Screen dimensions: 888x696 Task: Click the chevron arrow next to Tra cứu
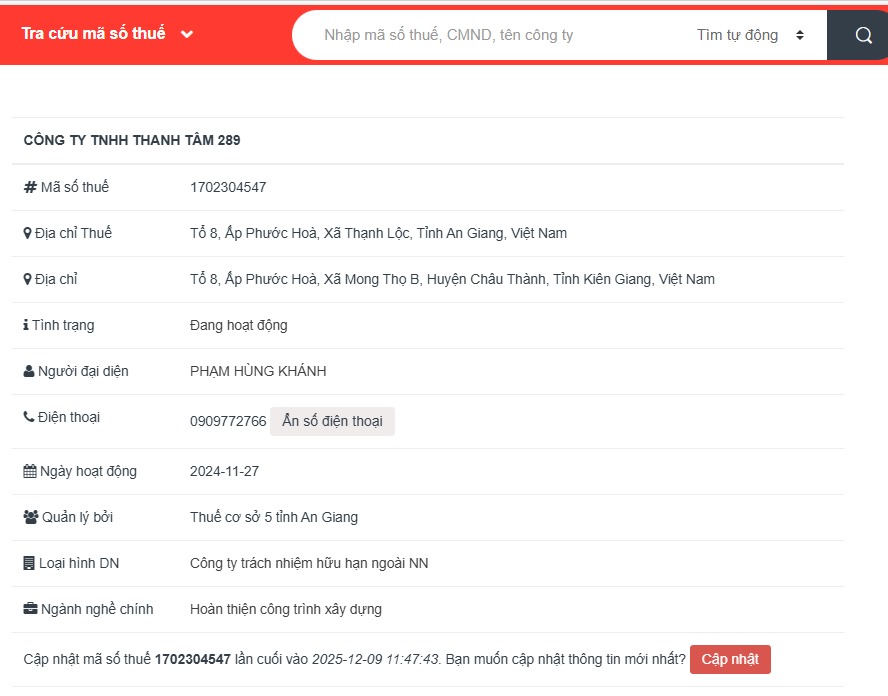click(187, 35)
